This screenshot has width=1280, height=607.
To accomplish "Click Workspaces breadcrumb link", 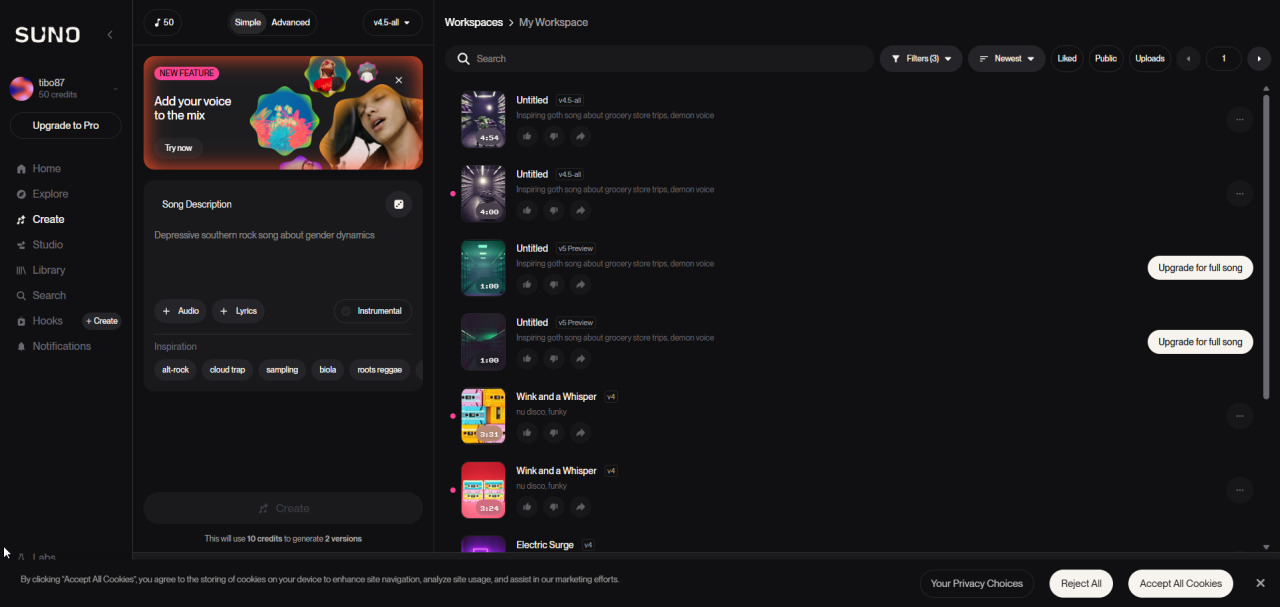I will tap(474, 22).
